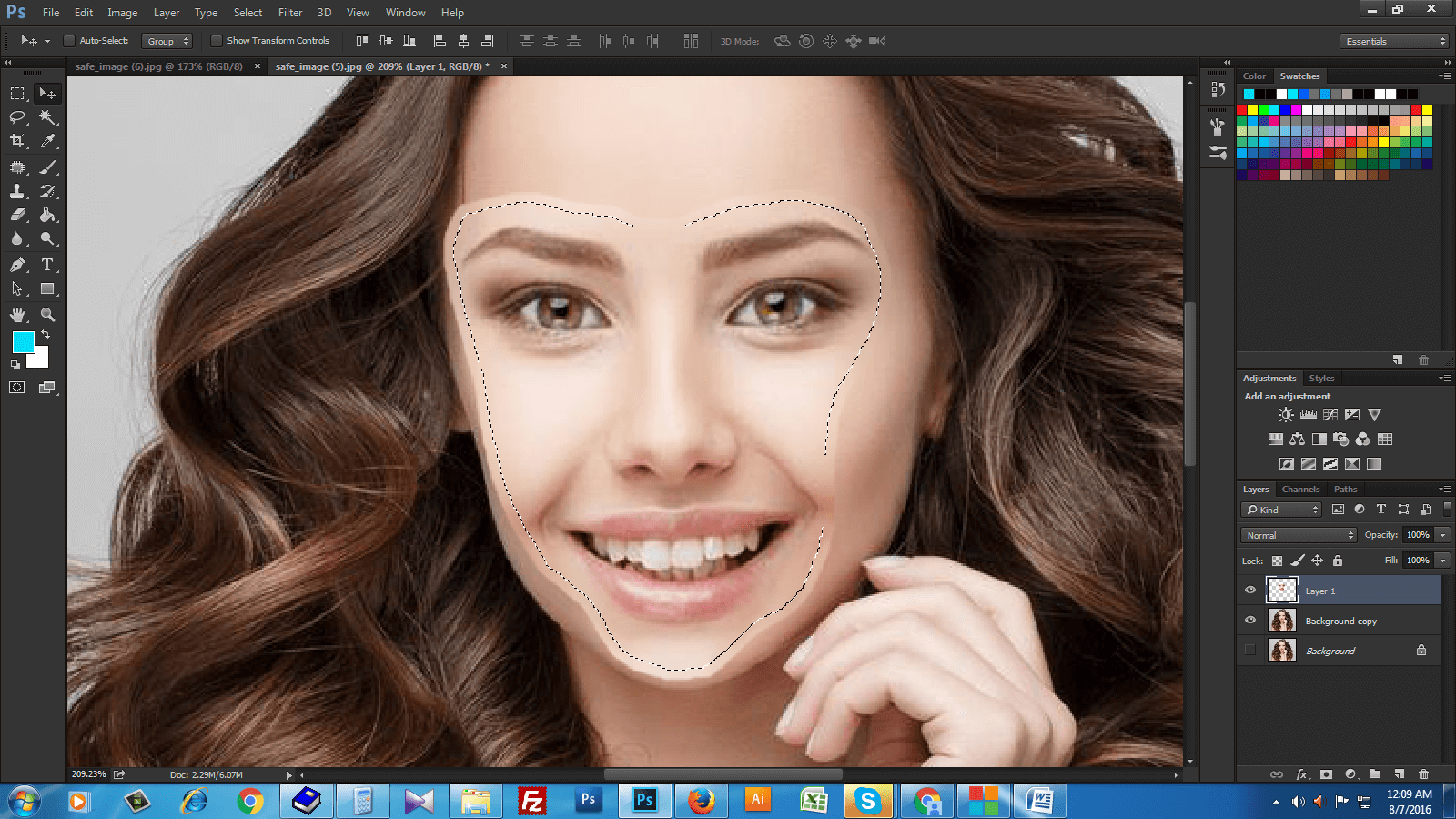Activate the Hand tool
This screenshot has width=1456, height=819.
[17, 315]
